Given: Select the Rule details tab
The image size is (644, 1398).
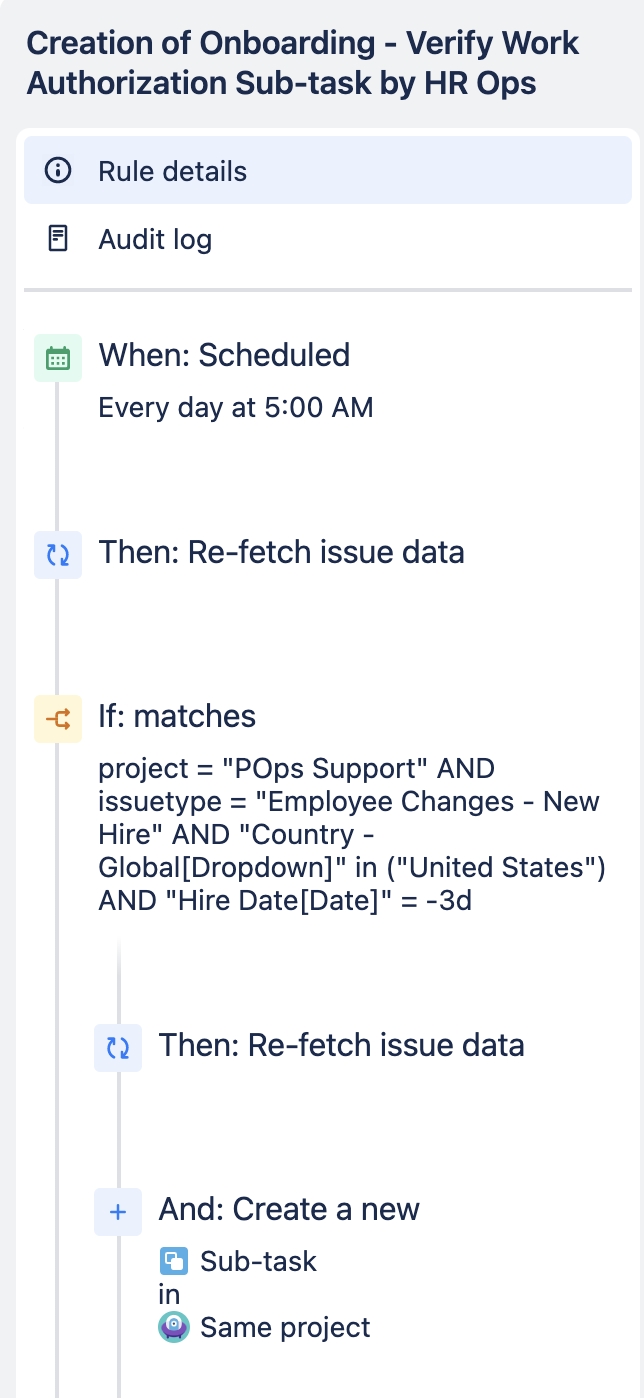Looking at the screenshot, I should tap(171, 170).
